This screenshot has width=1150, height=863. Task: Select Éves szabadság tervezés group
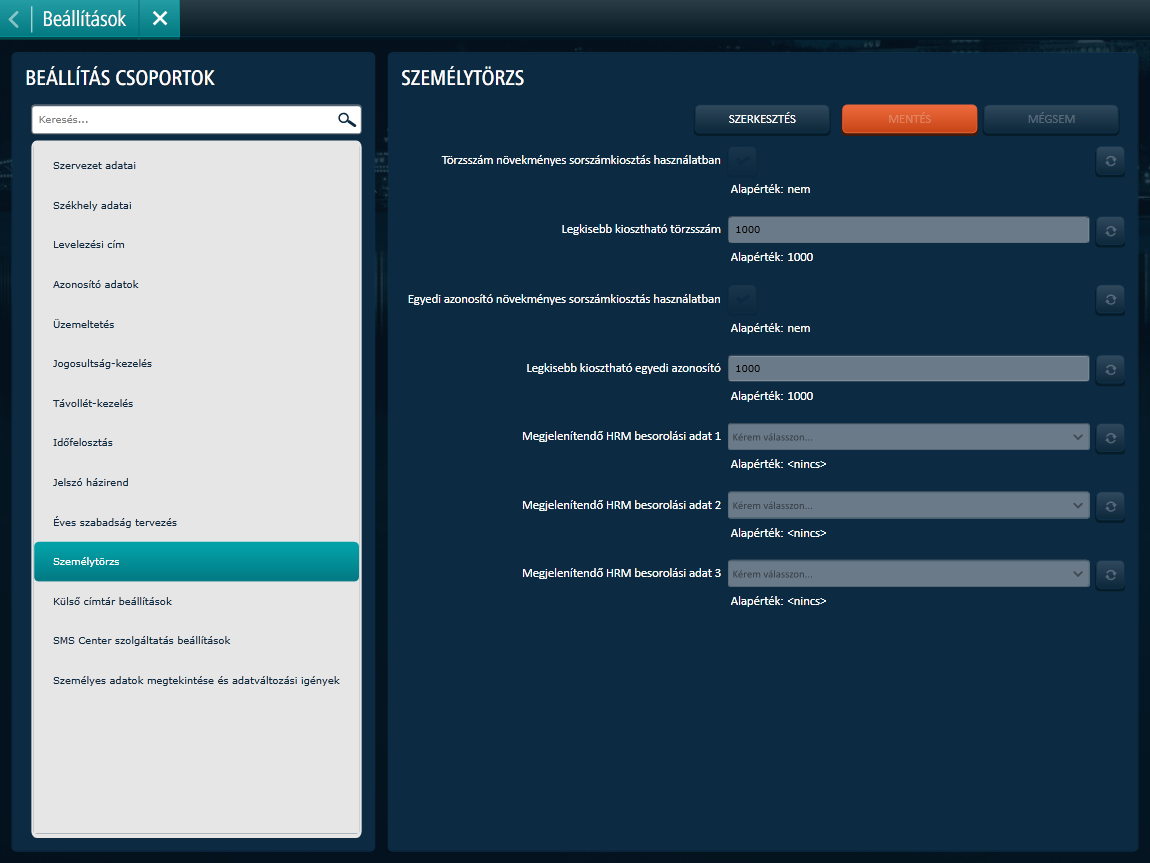click(196, 522)
